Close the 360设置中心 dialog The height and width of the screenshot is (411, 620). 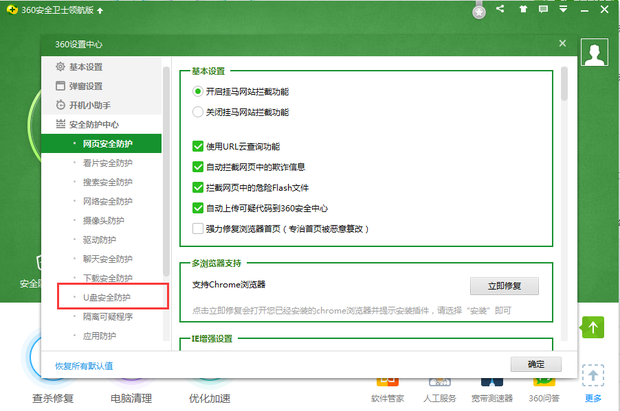562,44
